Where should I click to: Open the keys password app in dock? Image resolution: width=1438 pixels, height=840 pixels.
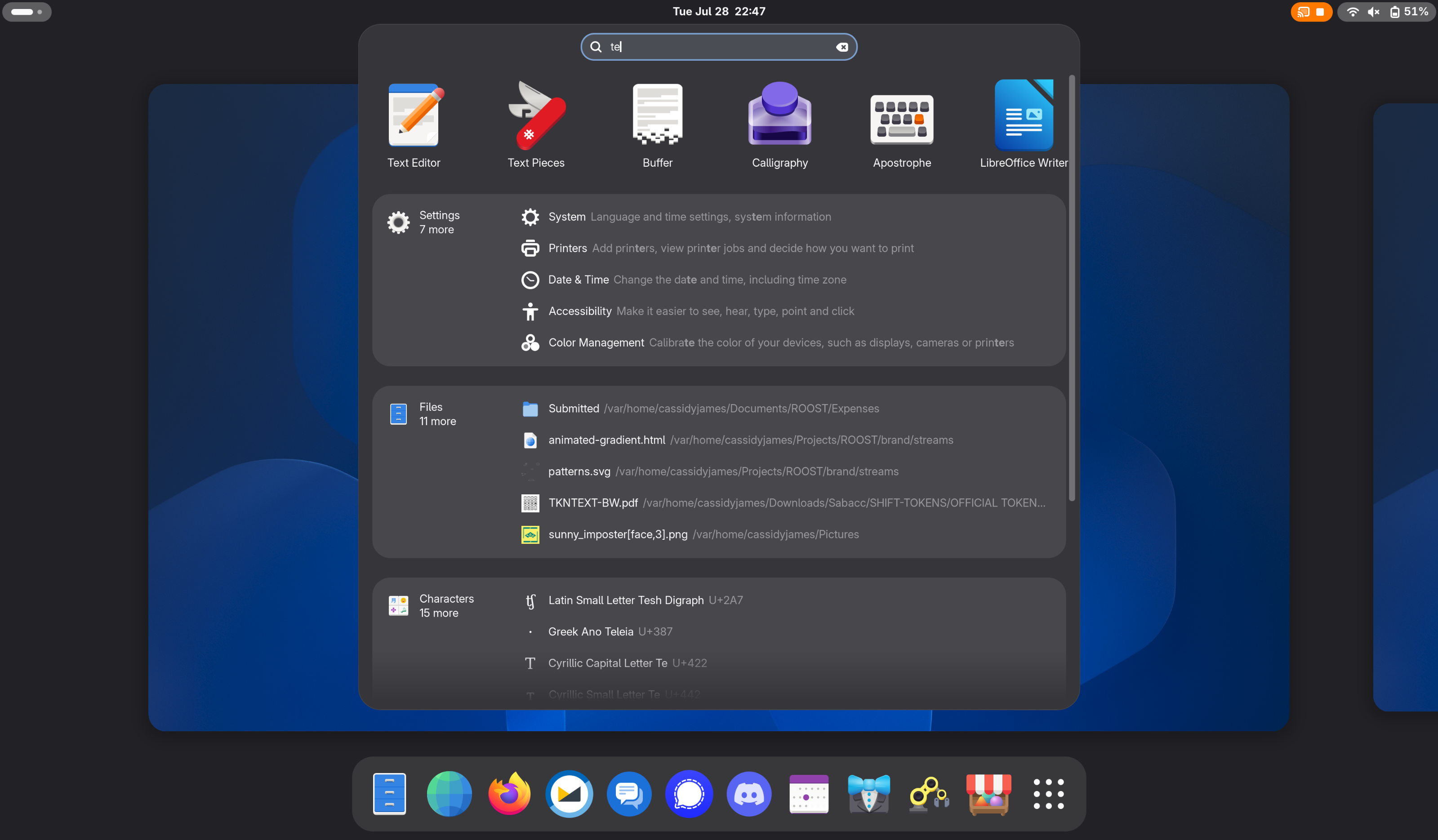[x=928, y=794]
